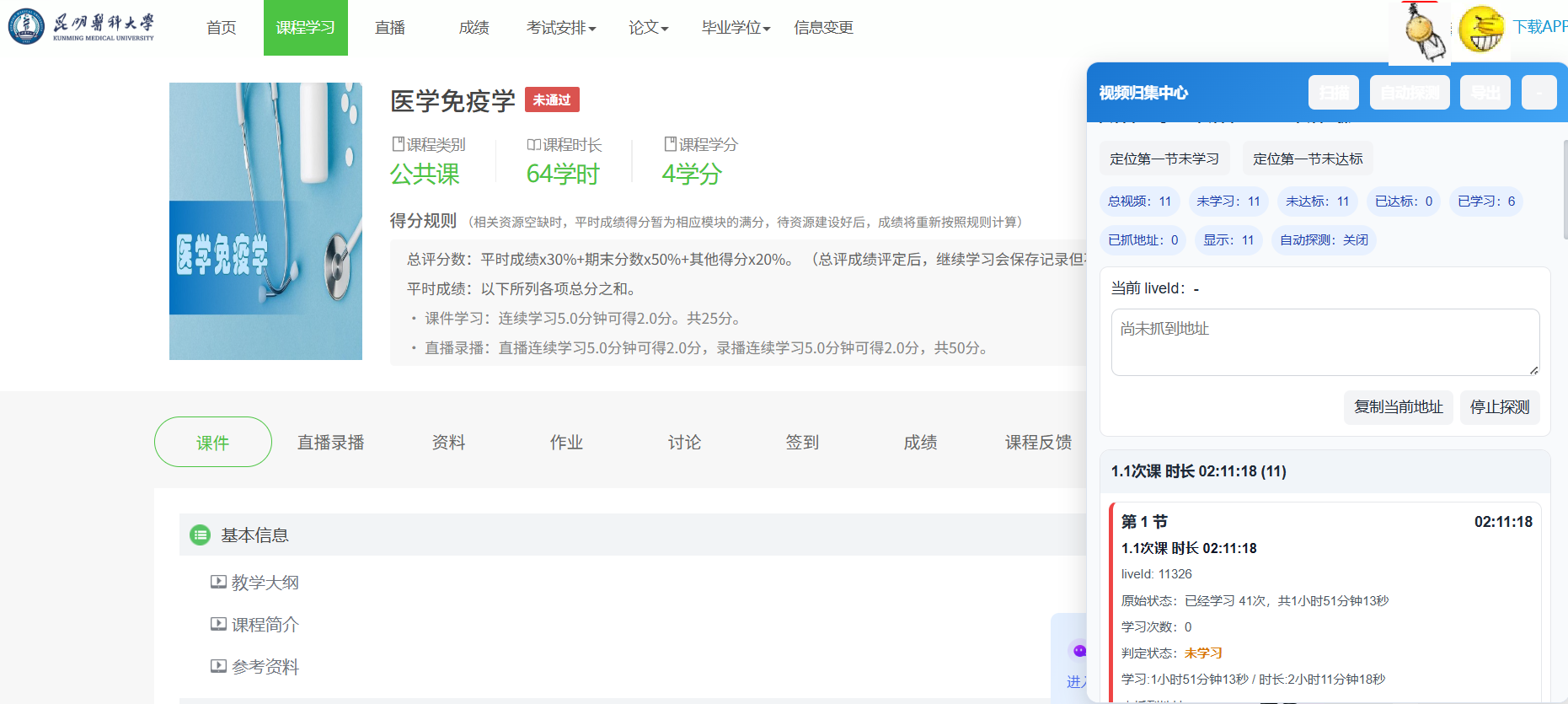This screenshot has width=1568, height=704.
Task: Open 直播 in the top navigation
Action: (x=390, y=28)
